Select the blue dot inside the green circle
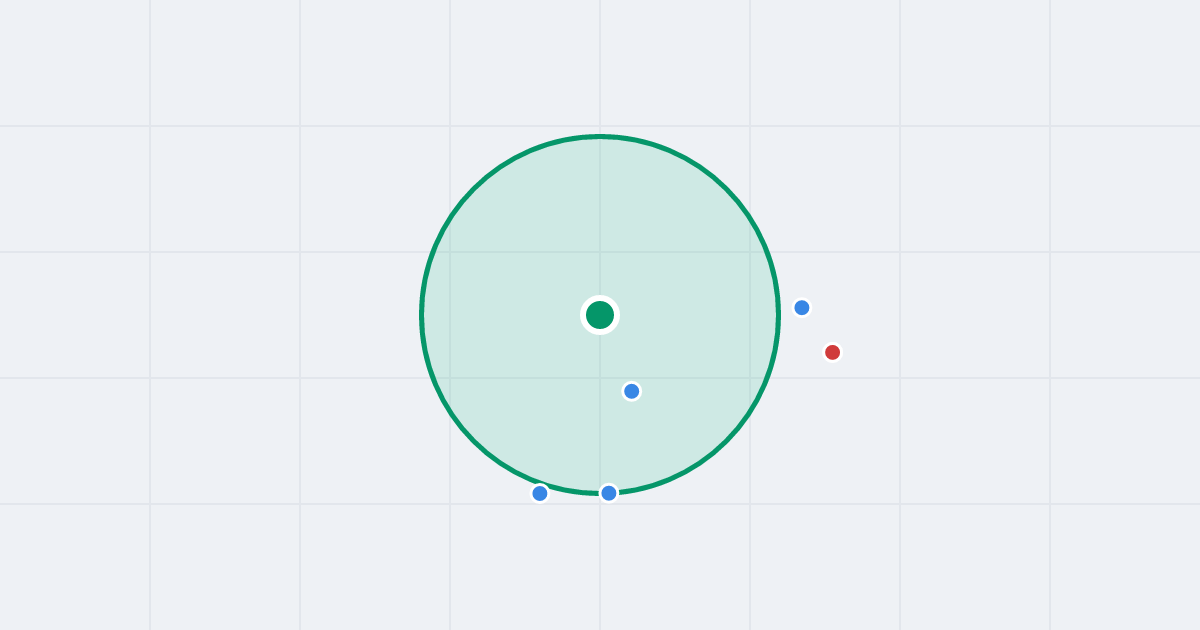1200x630 pixels. [632, 391]
